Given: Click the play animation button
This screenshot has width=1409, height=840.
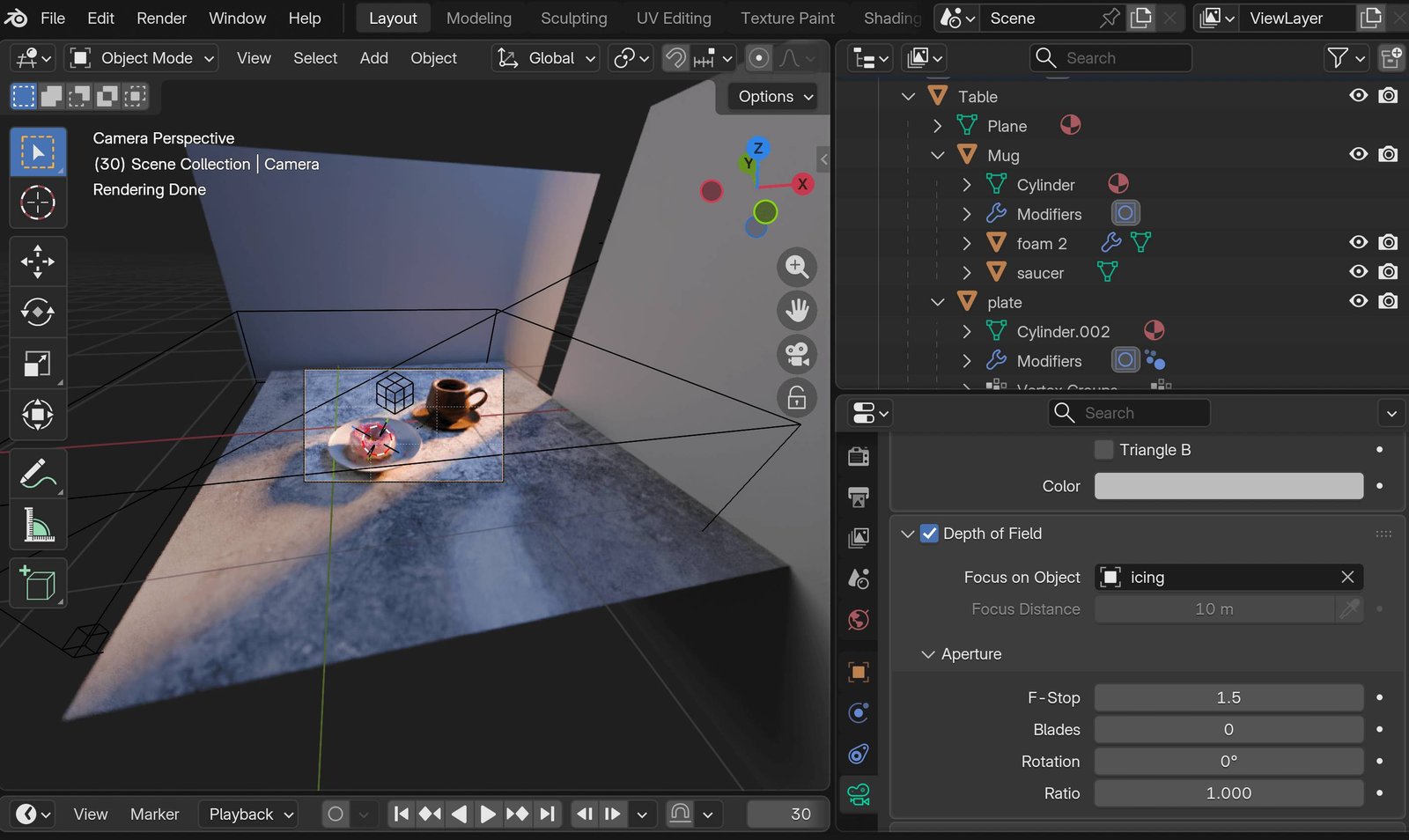Looking at the screenshot, I should point(487,814).
